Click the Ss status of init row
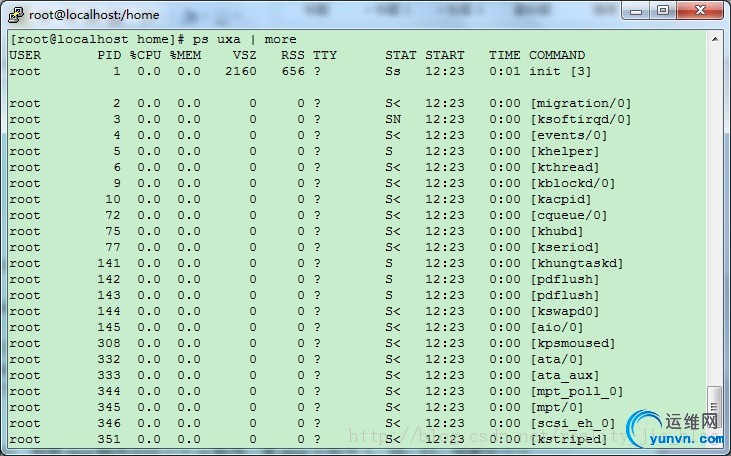The image size is (731, 456). pos(393,71)
